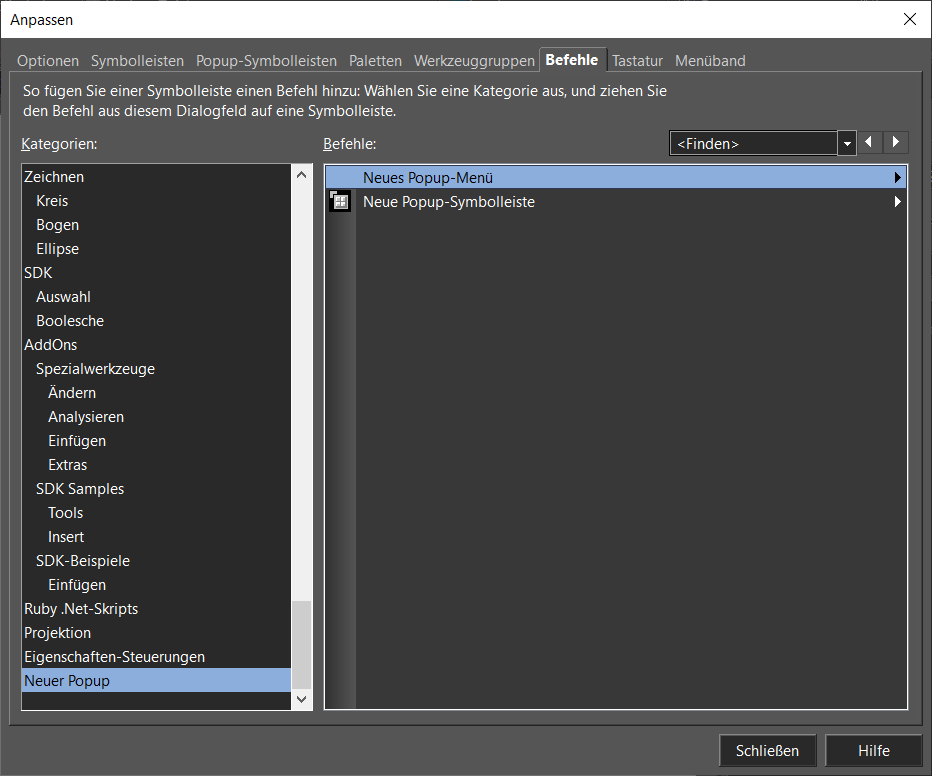
Task: Select the SDK category
Action: click(x=156, y=273)
